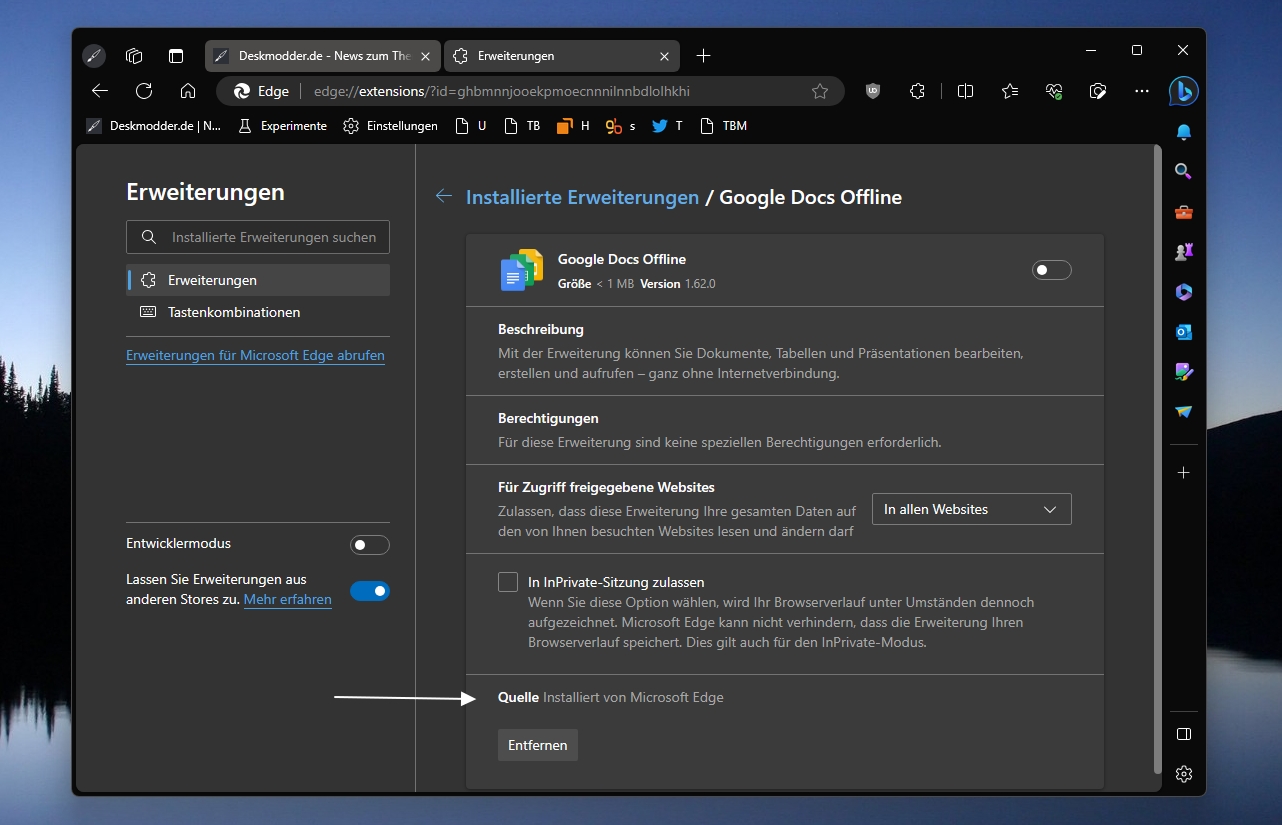Image resolution: width=1282 pixels, height=825 pixels.
Task: Open Settings and more ellipsis menu
Action: (1142, 91)
